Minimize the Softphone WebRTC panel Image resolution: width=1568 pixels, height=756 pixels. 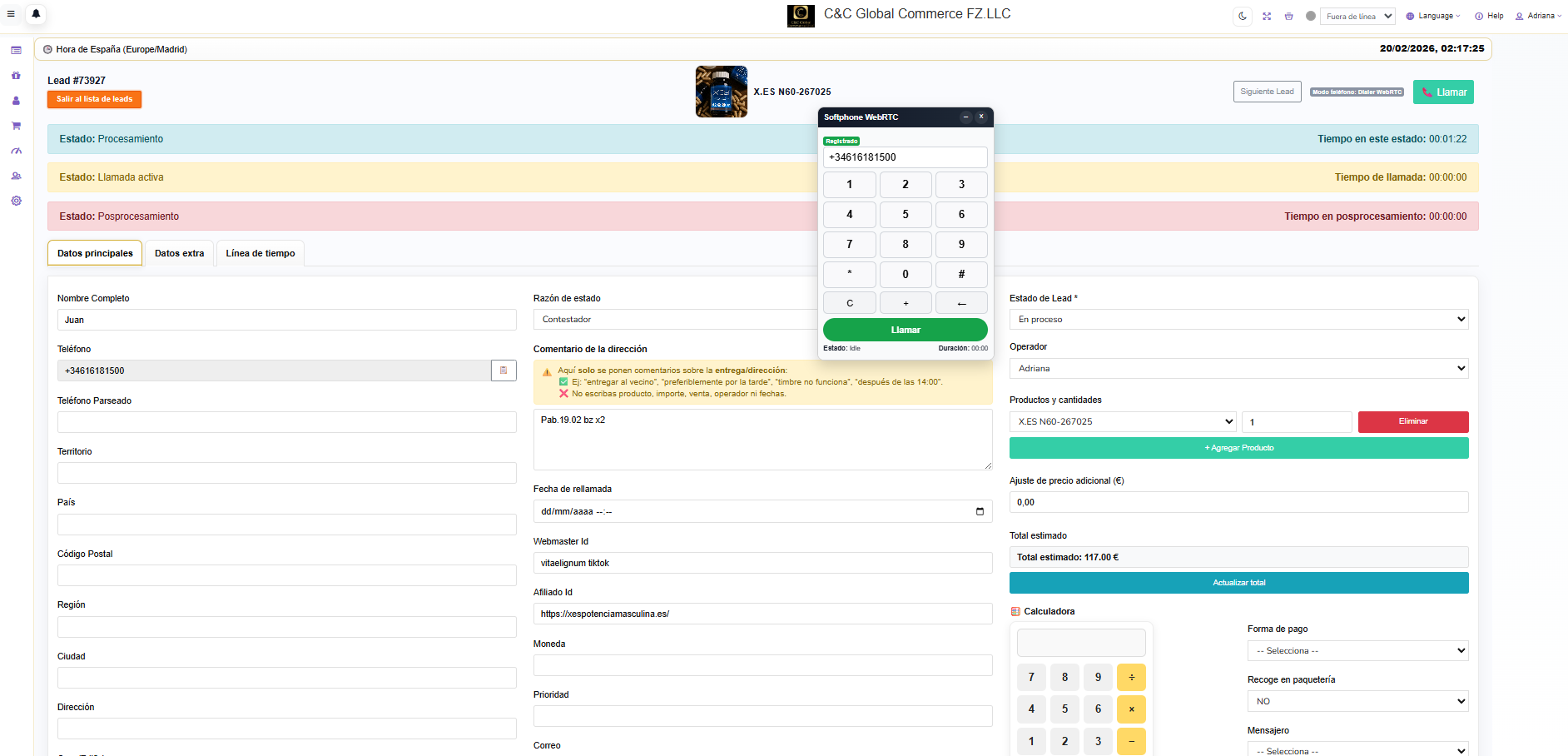[965, 117]
